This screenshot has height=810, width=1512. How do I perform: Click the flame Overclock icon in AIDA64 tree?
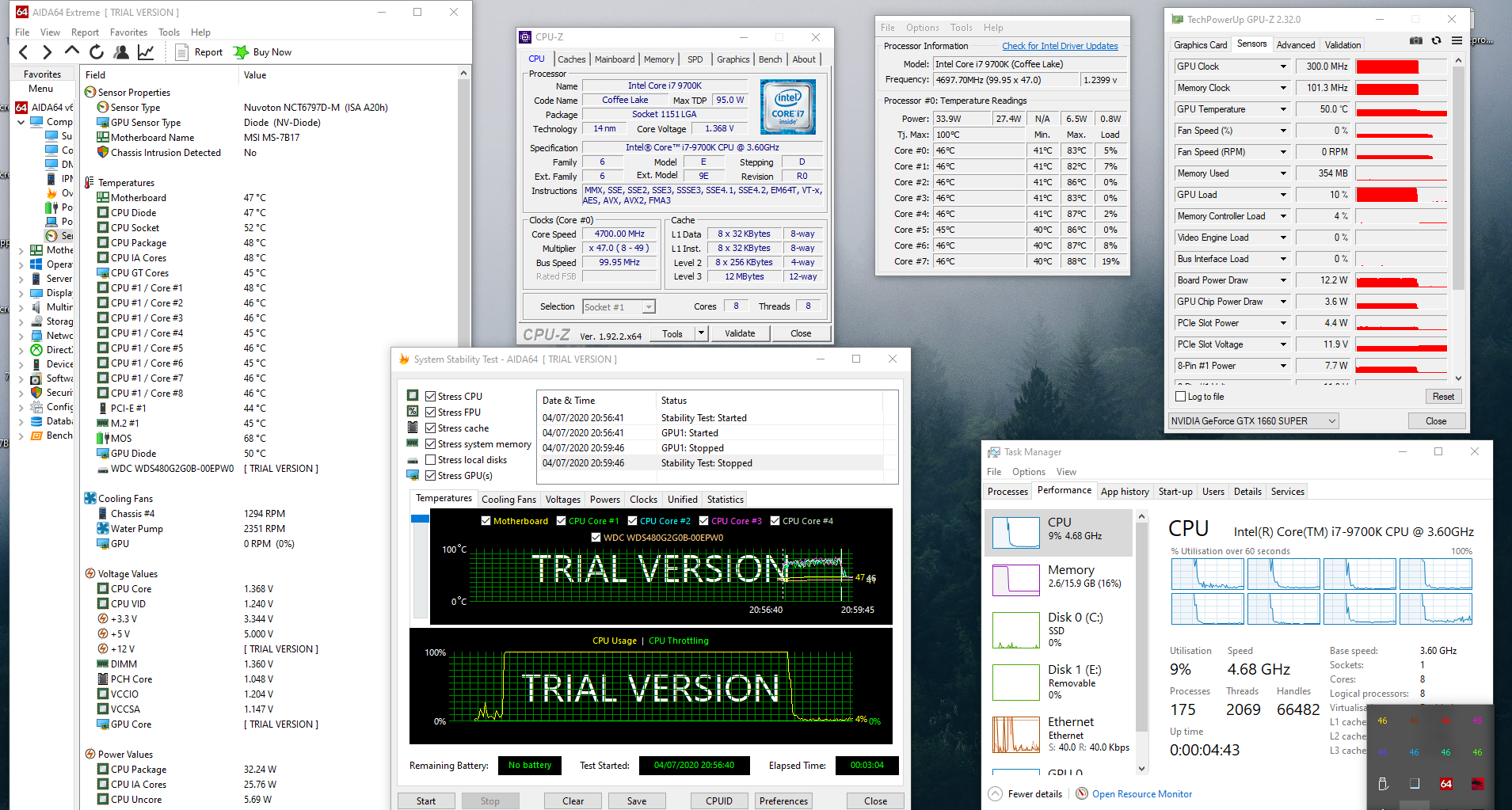pyautogui.click(x=51, y=193)
